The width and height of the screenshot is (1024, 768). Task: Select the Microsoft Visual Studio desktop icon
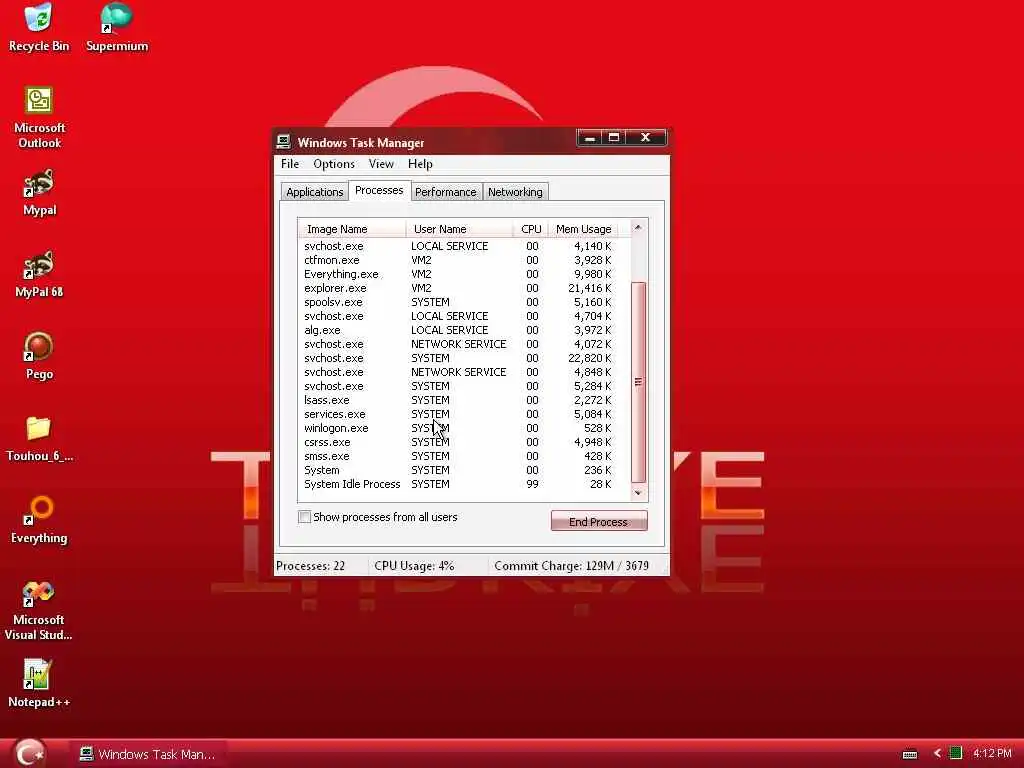[x=39, y=611]
